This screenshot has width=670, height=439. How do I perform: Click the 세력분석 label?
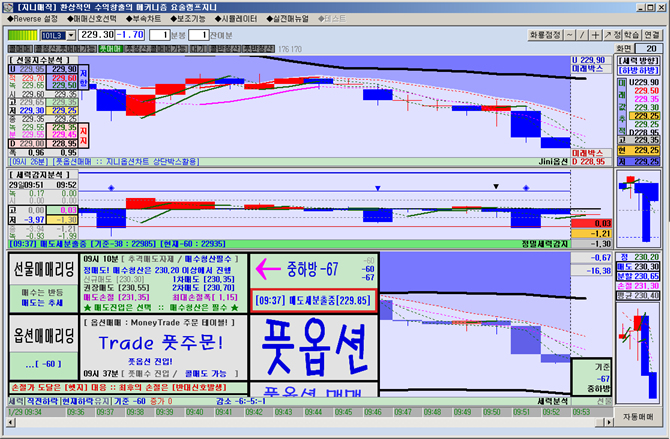[553, 401]
